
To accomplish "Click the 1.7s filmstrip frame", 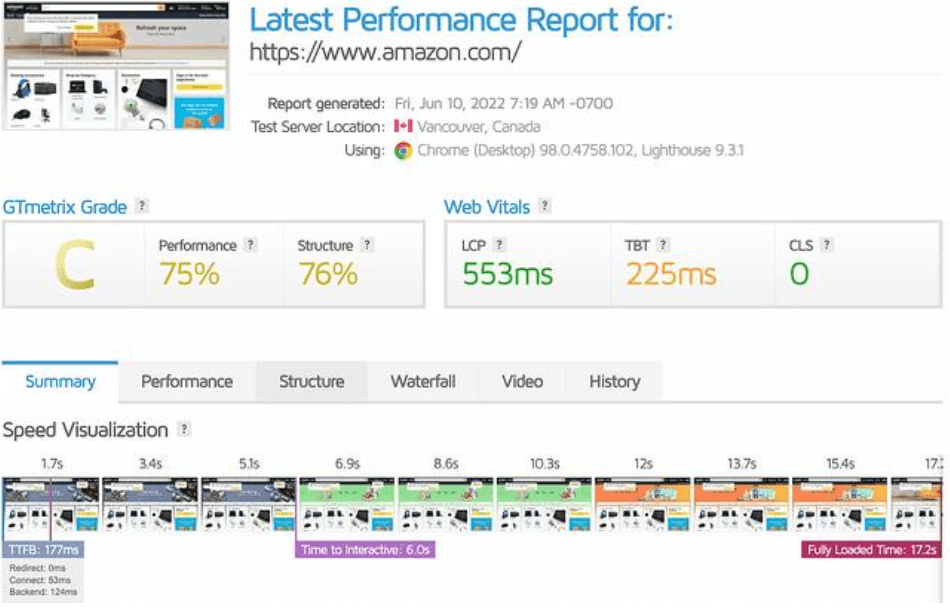I will click(51, 504).
